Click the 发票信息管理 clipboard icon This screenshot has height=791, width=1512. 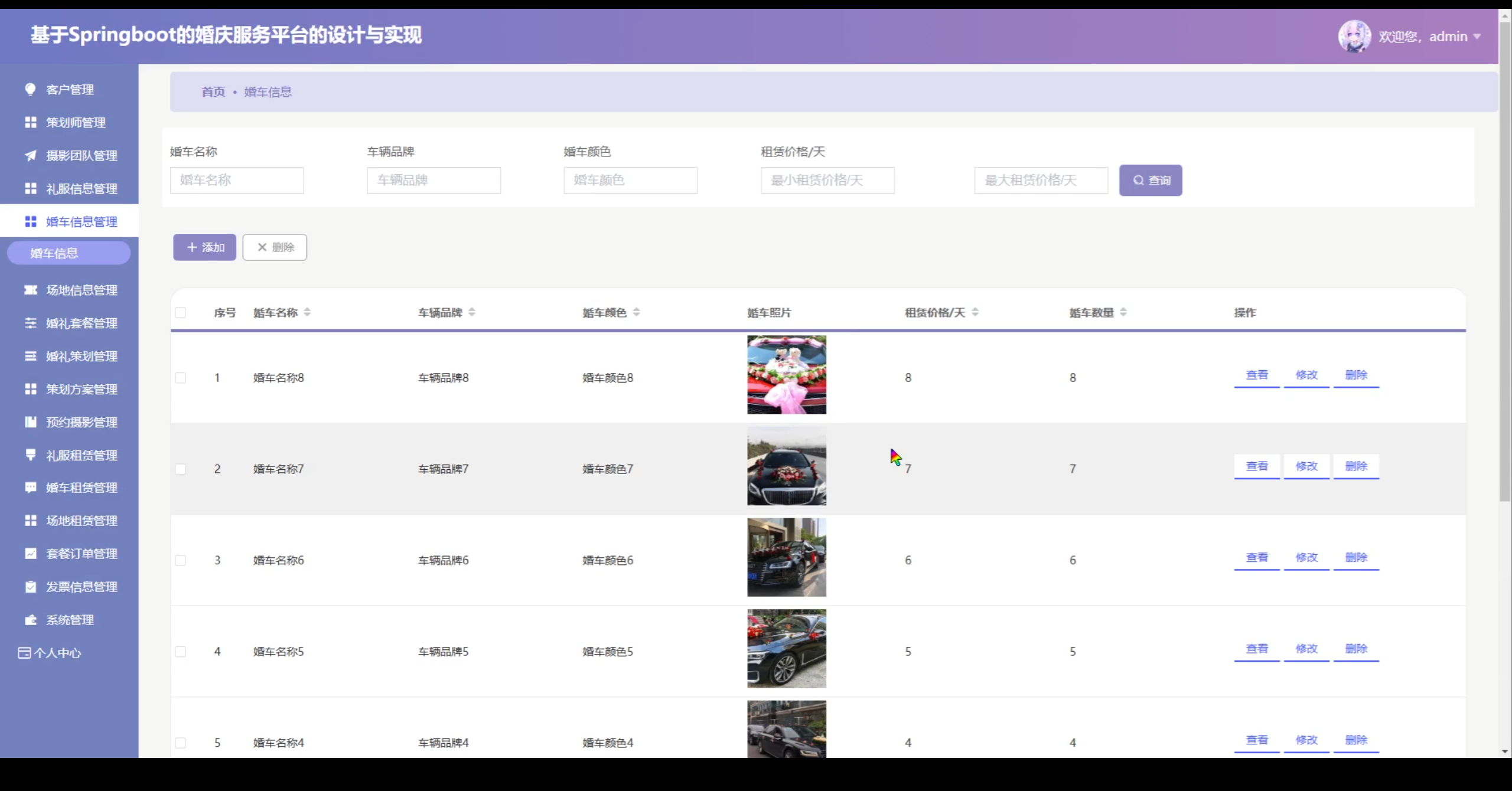tap(30, 587)
